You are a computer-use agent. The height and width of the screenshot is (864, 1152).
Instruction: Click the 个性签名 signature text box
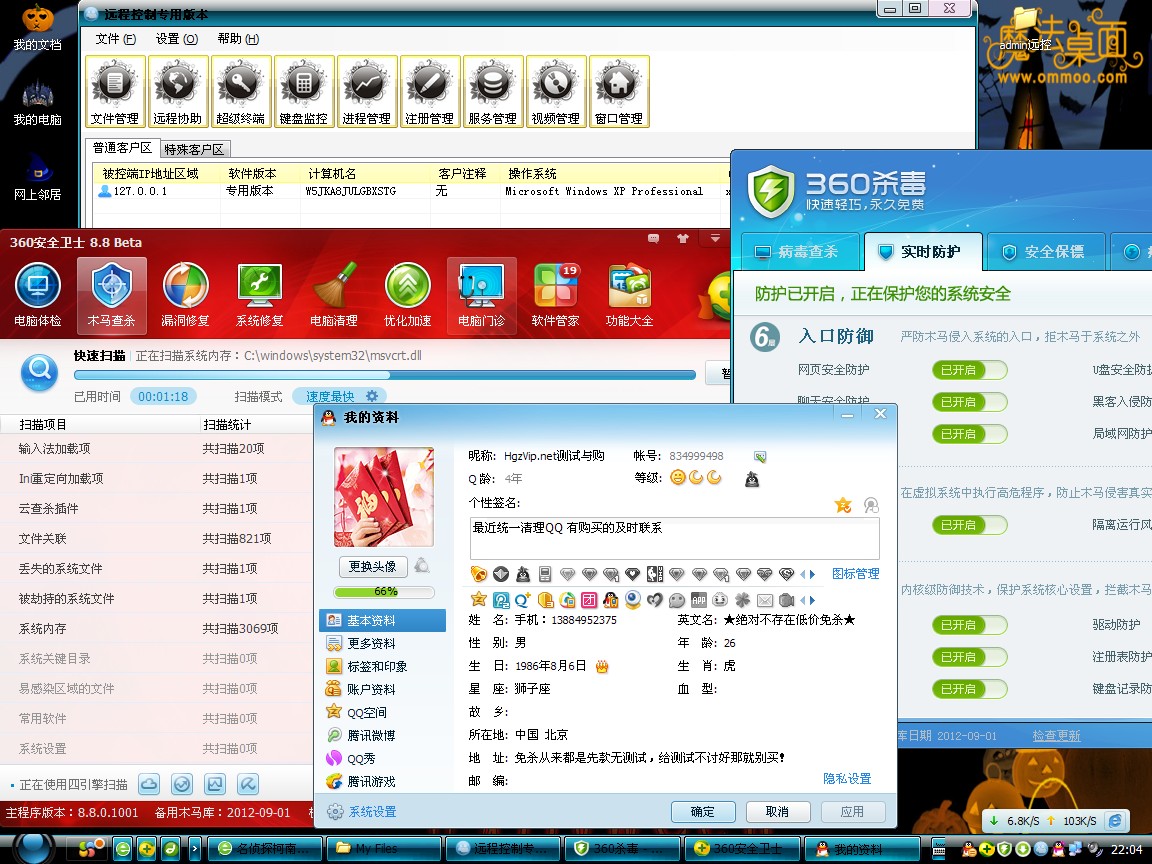[674, 539]
